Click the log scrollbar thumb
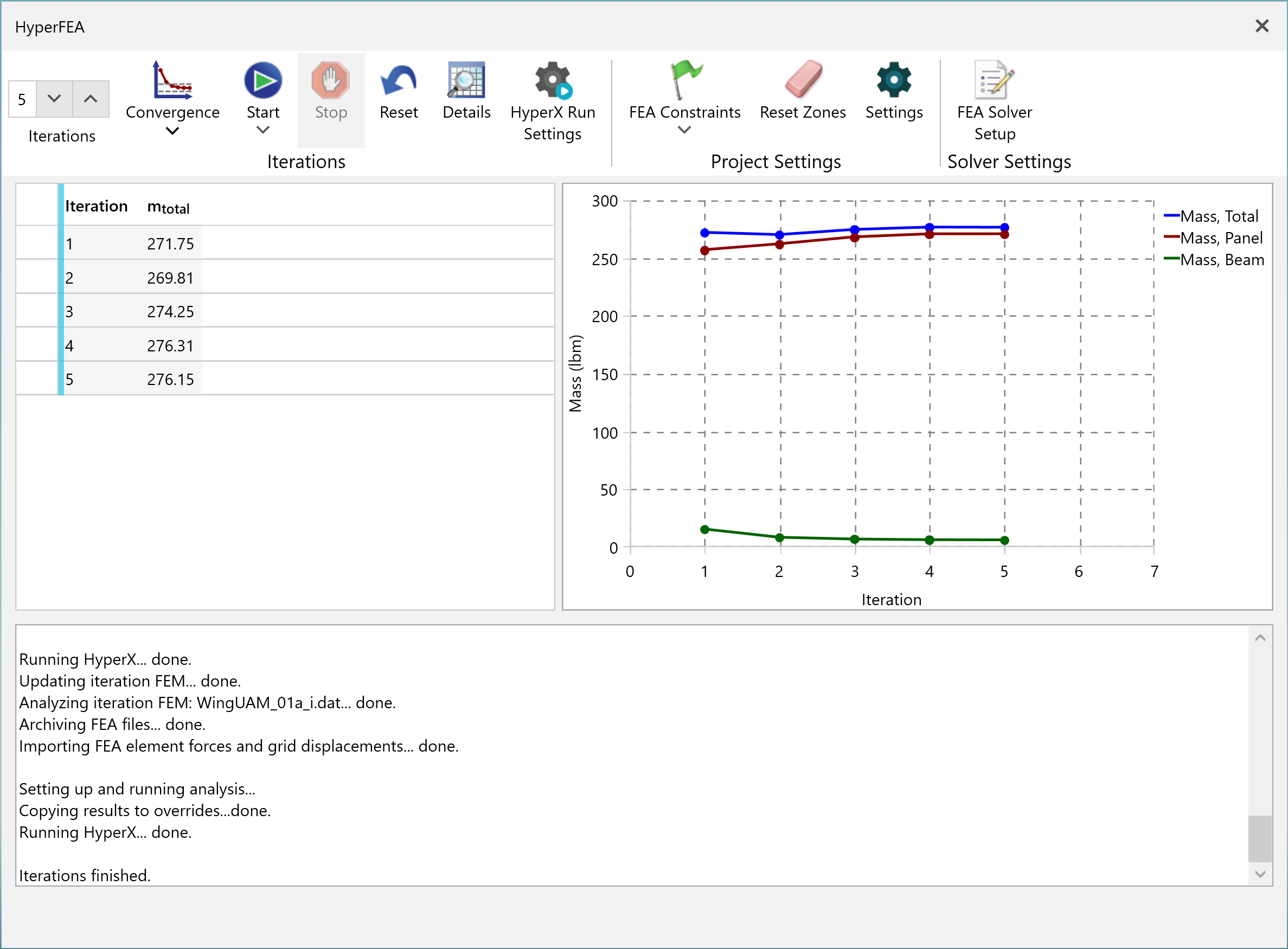The width and height of the screenshot is (1288, 949). pos(1260,838)
